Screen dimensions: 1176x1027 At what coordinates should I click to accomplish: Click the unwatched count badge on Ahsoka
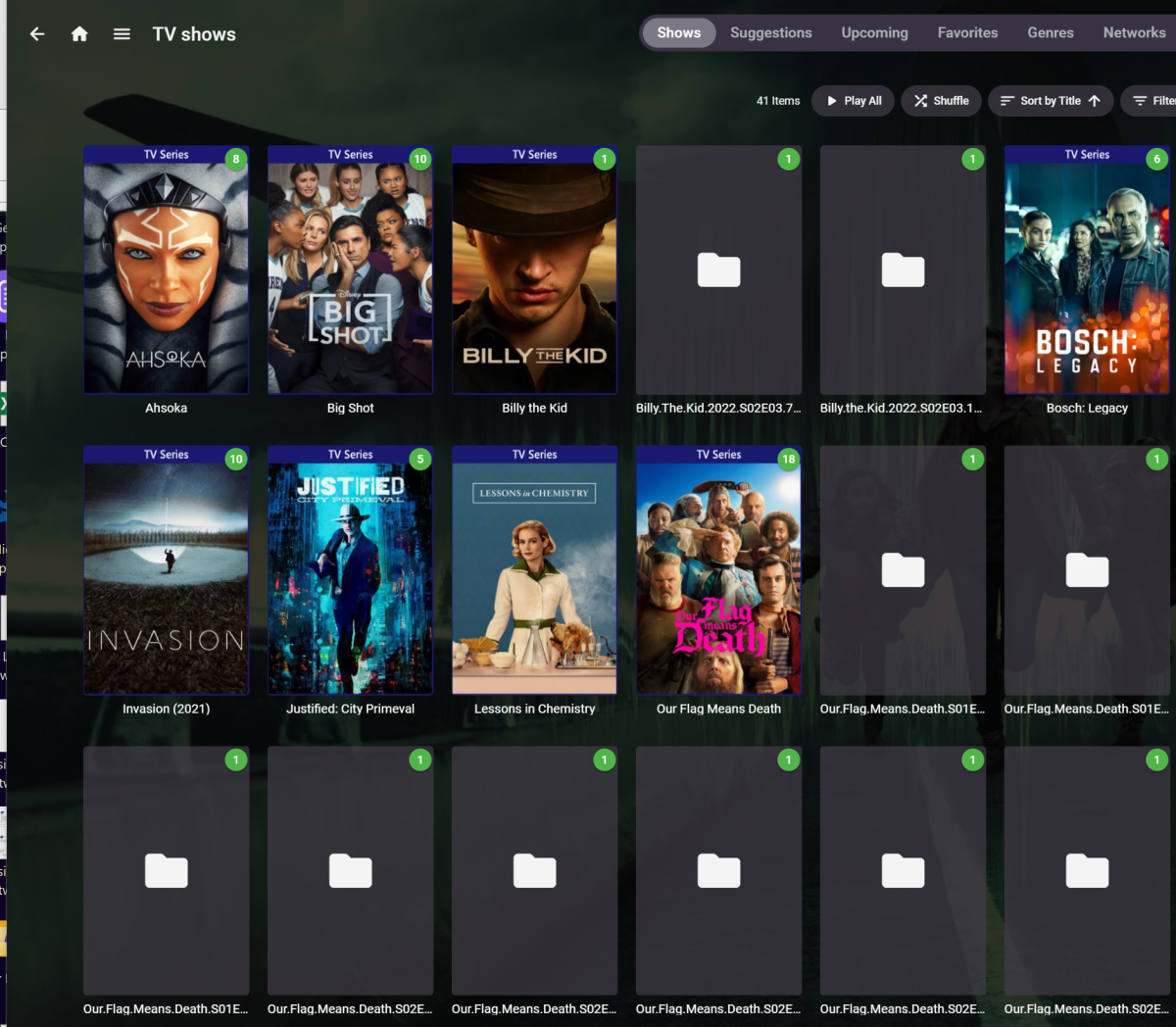click(235, 159)
